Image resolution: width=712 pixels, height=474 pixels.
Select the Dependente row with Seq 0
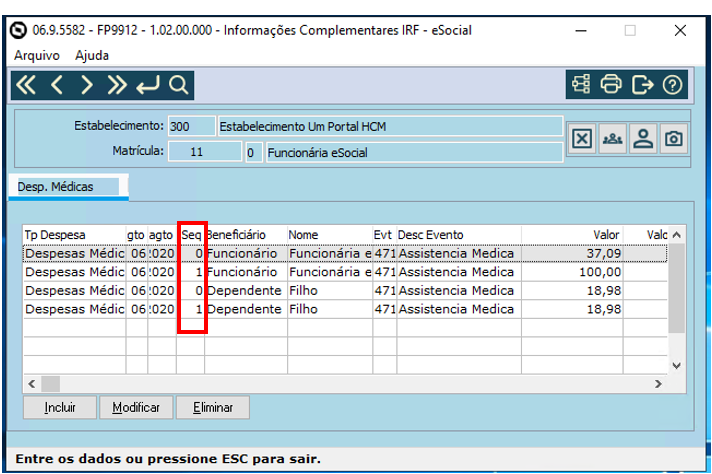pyautogui.click(x=345, y=291)
